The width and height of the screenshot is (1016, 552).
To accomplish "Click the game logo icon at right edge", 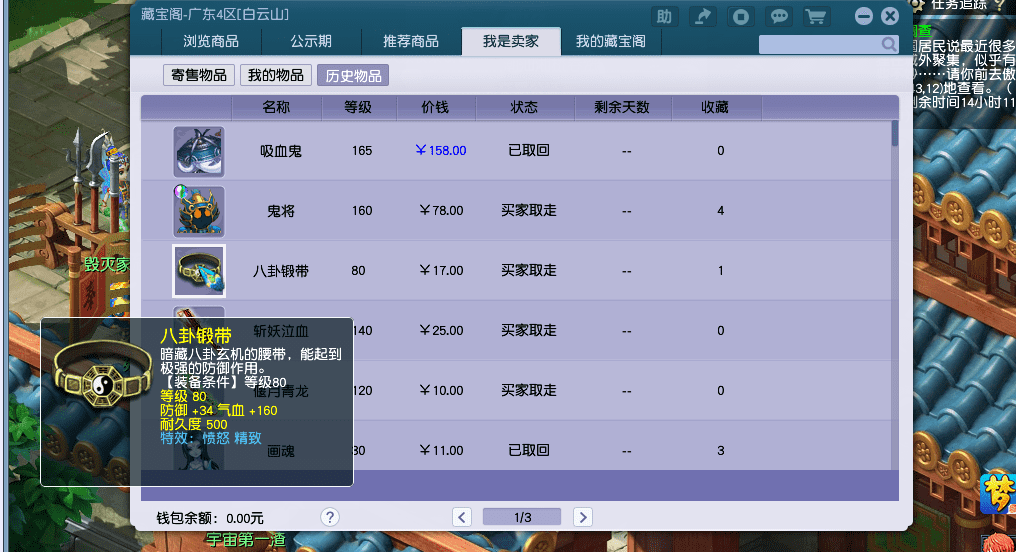I will (x=998, y=494).
